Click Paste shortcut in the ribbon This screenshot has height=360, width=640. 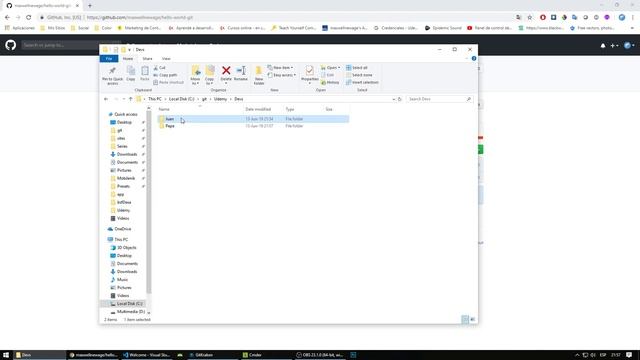(x=169, y=82)
